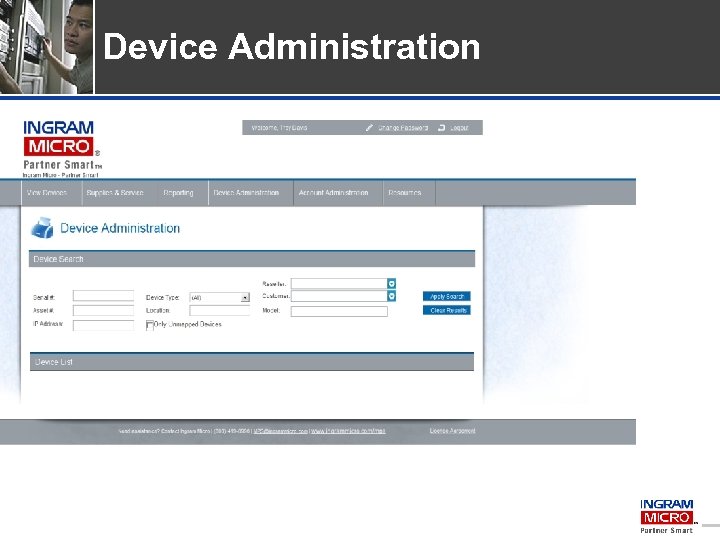Click the Clear Results button

pos(447,310)
